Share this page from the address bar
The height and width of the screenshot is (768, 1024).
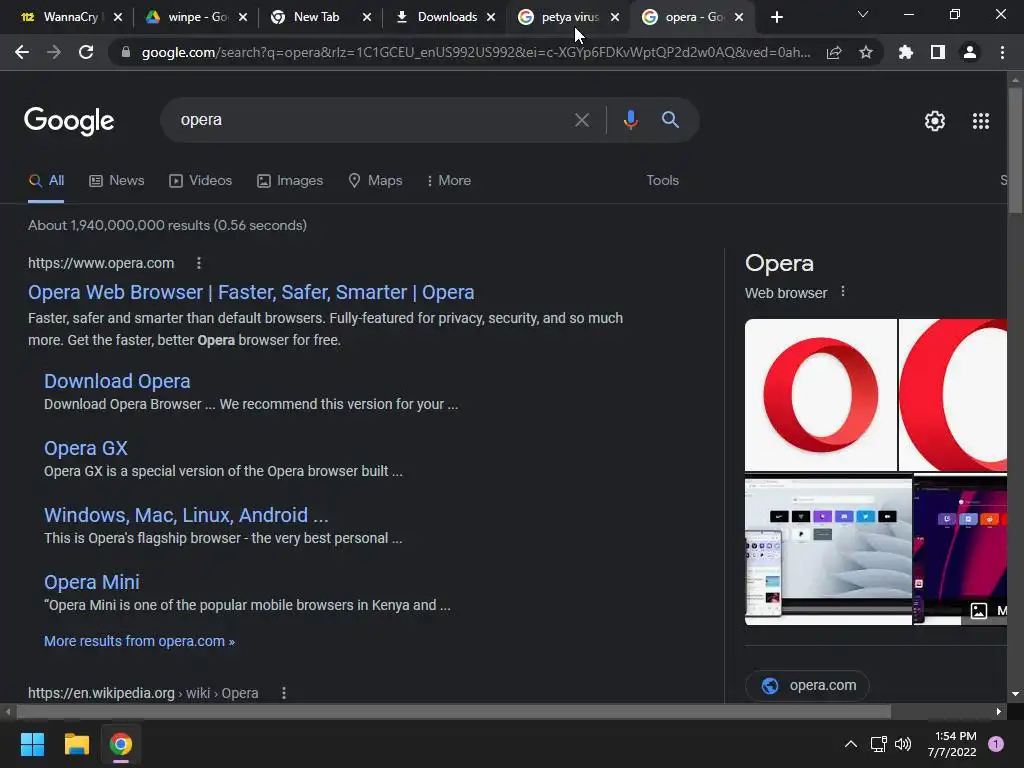coord(834,52)
